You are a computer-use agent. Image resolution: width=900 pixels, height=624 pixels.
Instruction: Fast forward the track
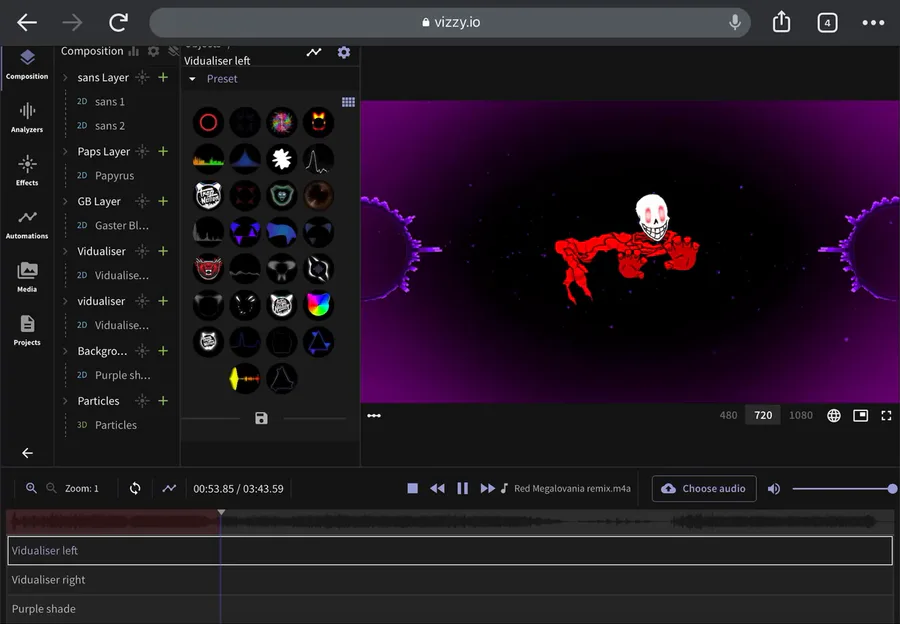tap(487, 489)
